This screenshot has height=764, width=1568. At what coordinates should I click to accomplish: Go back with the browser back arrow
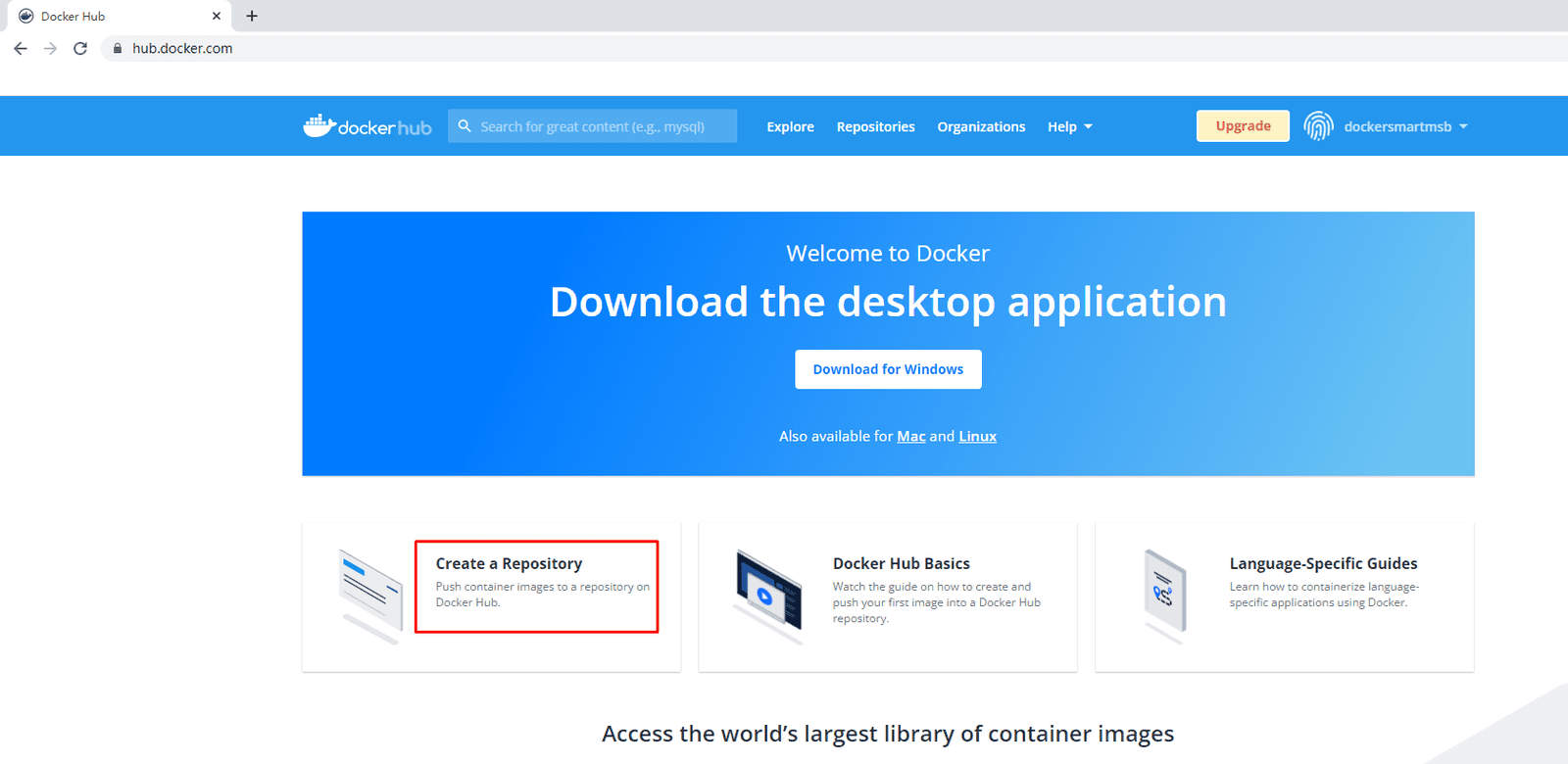pyautogui.click(x=21, y=48)
